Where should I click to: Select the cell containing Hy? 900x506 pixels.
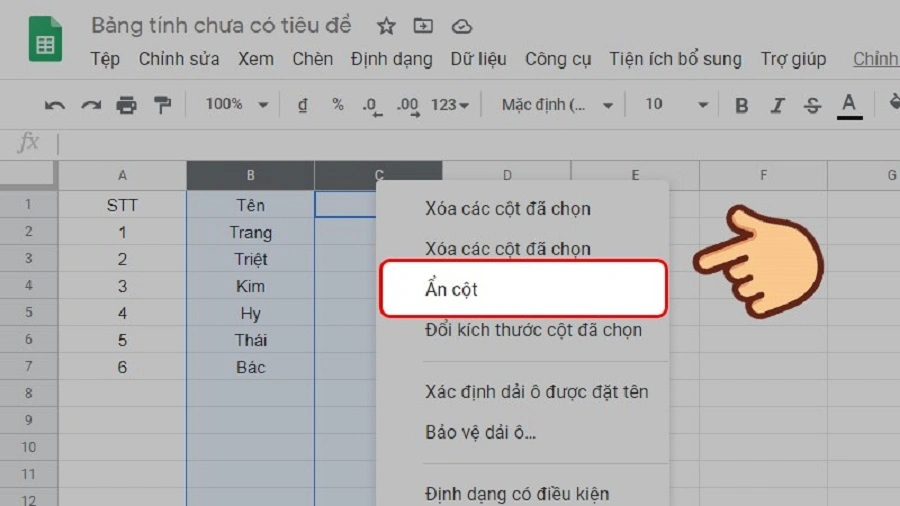coord(250,313)
